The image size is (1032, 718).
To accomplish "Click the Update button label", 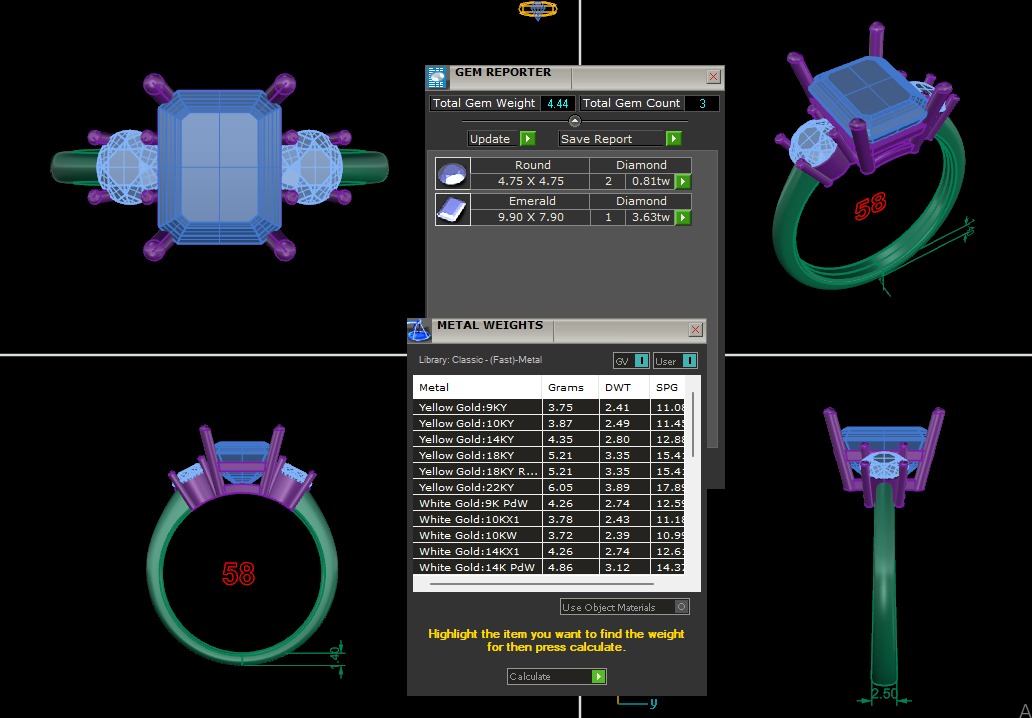I will point(490,139).
